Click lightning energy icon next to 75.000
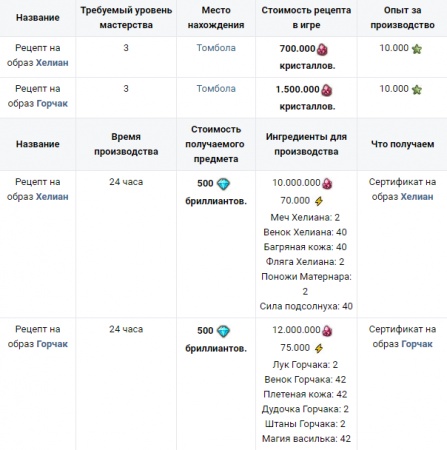Screen dimensions: 447x450 [x=319, y=348]
